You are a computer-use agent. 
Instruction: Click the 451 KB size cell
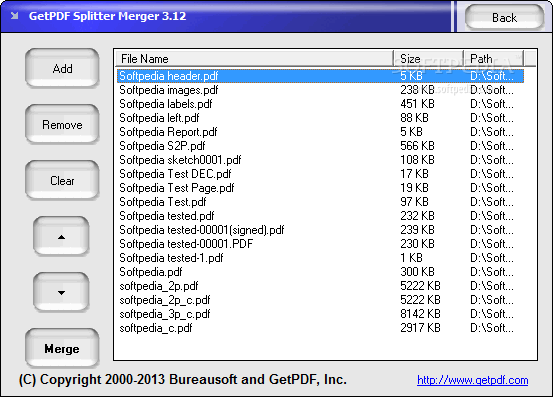[x=417, y=104]
